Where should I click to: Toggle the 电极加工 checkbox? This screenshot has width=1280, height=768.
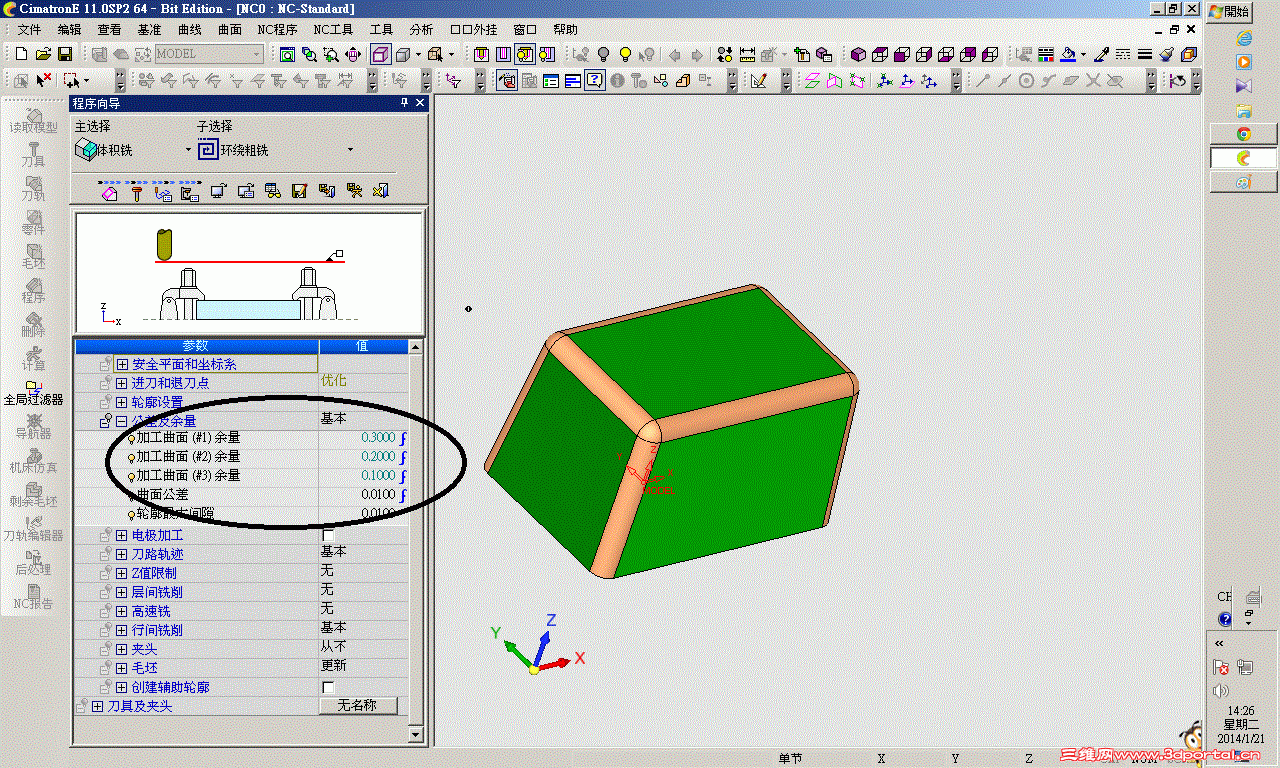point(328,536)
